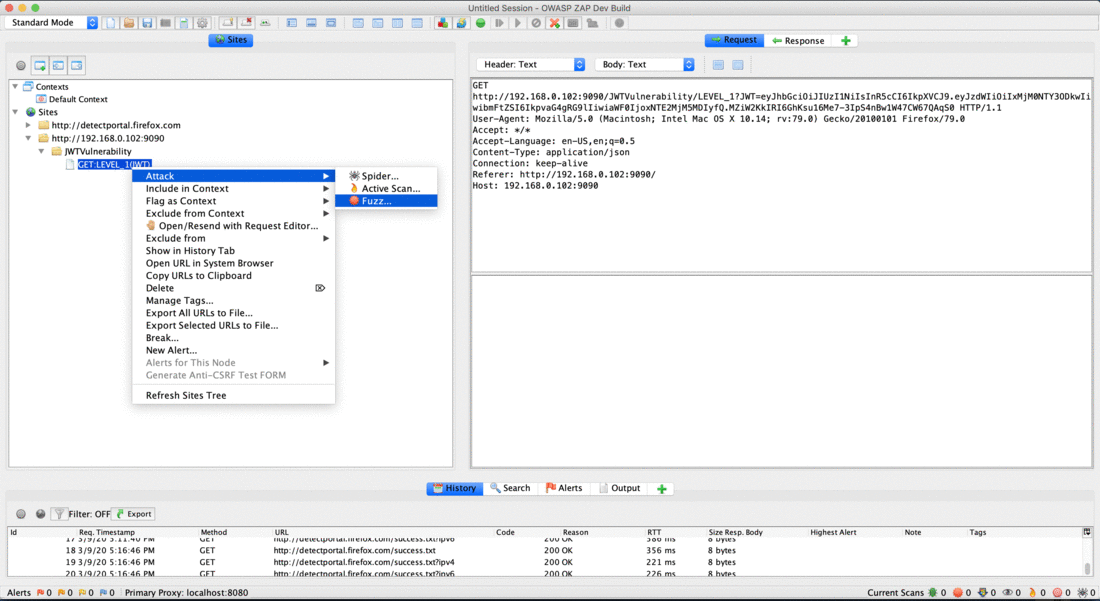Start the Quick Start green play icon
This screenshot has width=1100, height=601.
pyautogui.click(x=480, y=22)
